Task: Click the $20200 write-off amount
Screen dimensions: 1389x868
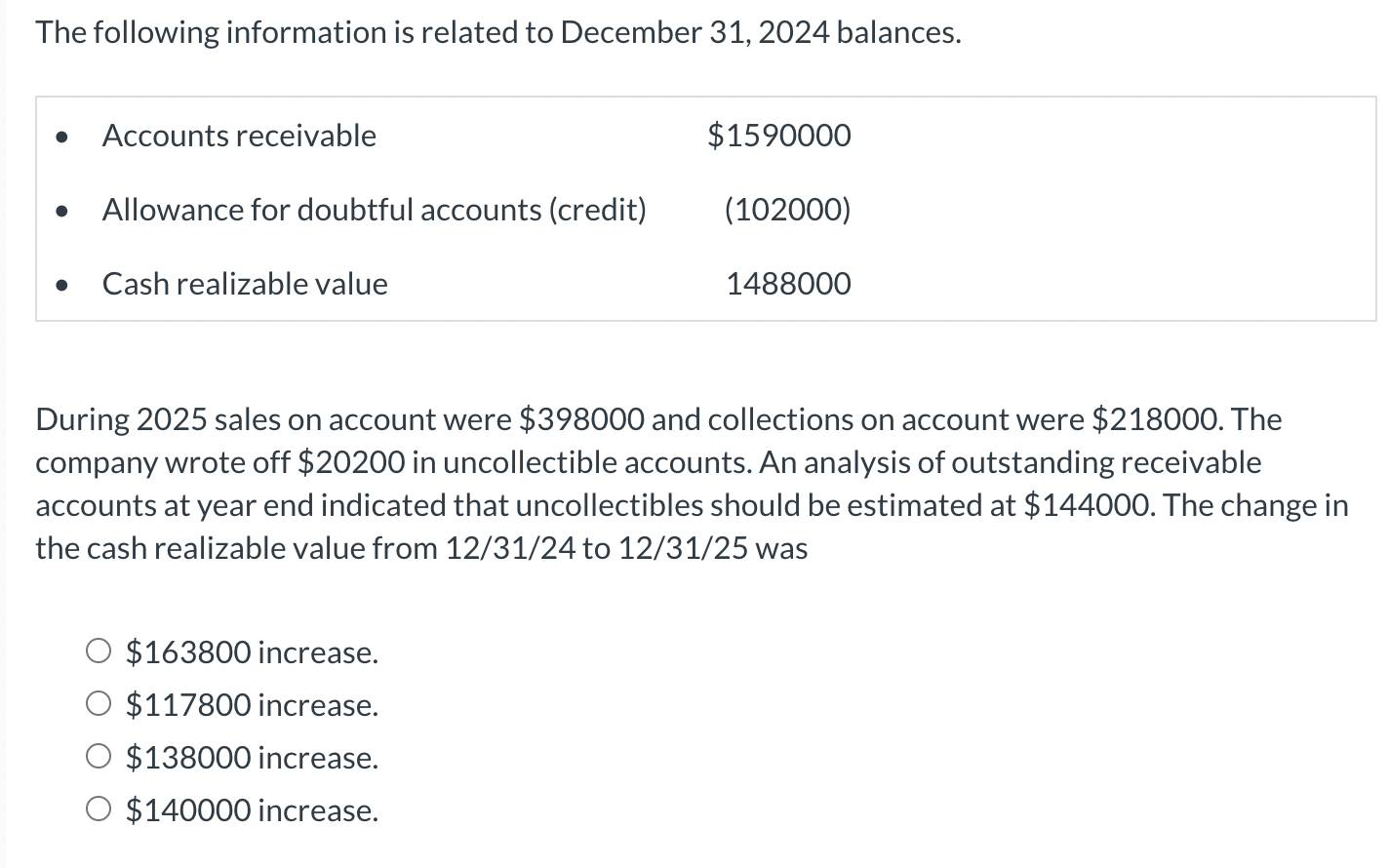Action: coord(350,462)
